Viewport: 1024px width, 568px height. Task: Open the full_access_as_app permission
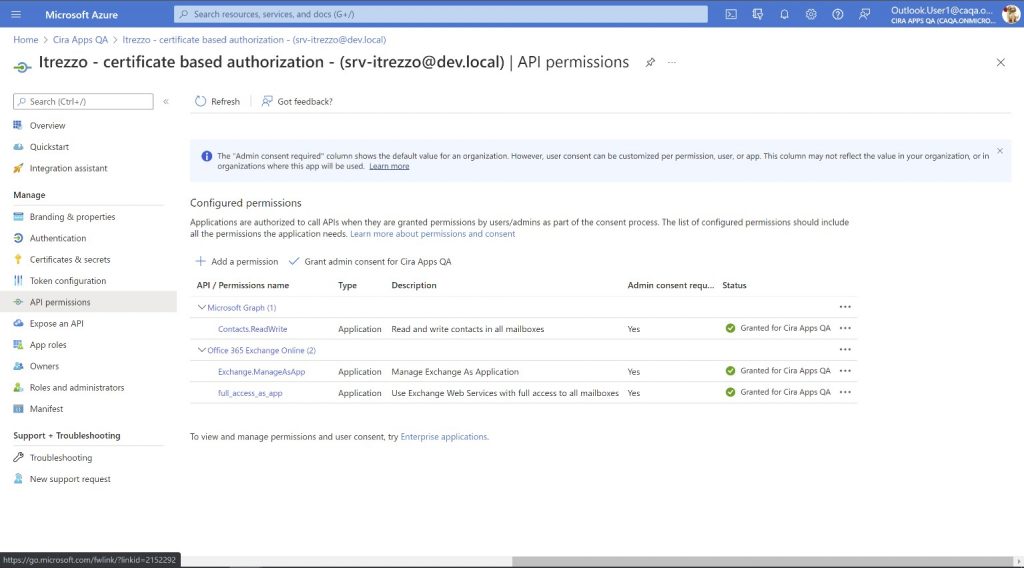(x=250, y=393)
